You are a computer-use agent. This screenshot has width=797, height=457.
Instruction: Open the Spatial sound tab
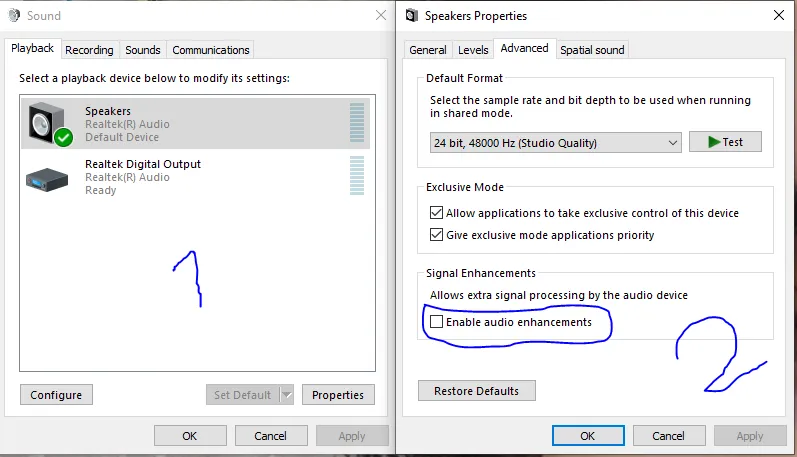point(592,50)
